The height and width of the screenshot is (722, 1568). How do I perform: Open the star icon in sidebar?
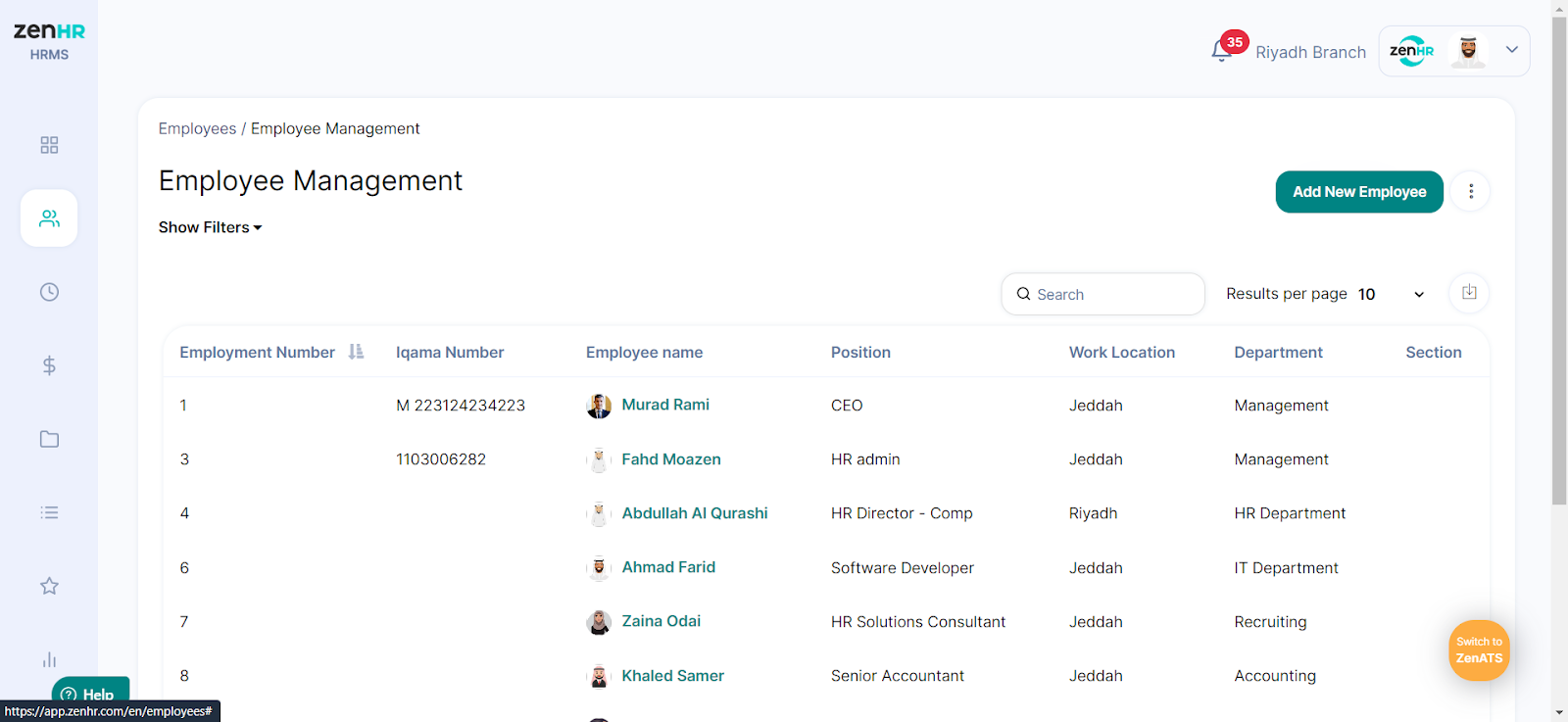coord(49,586)
